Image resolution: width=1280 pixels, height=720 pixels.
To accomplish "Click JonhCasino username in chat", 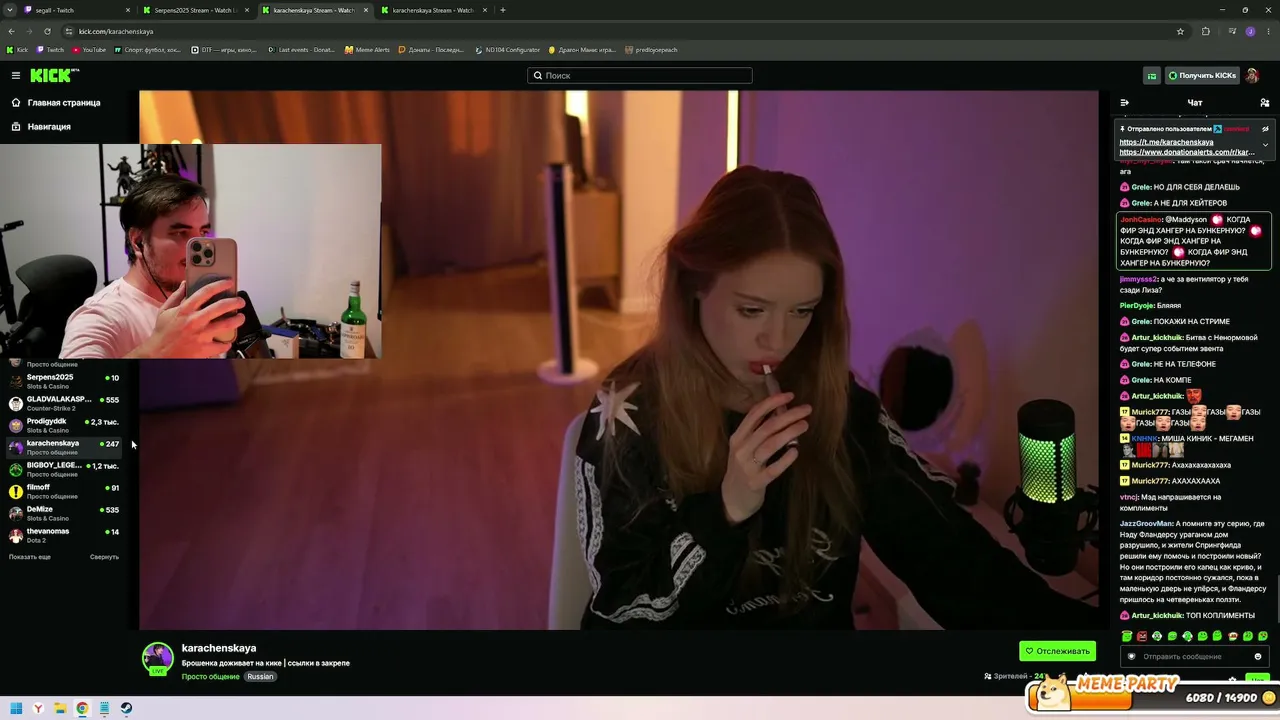I will (x=1141, y=219).
